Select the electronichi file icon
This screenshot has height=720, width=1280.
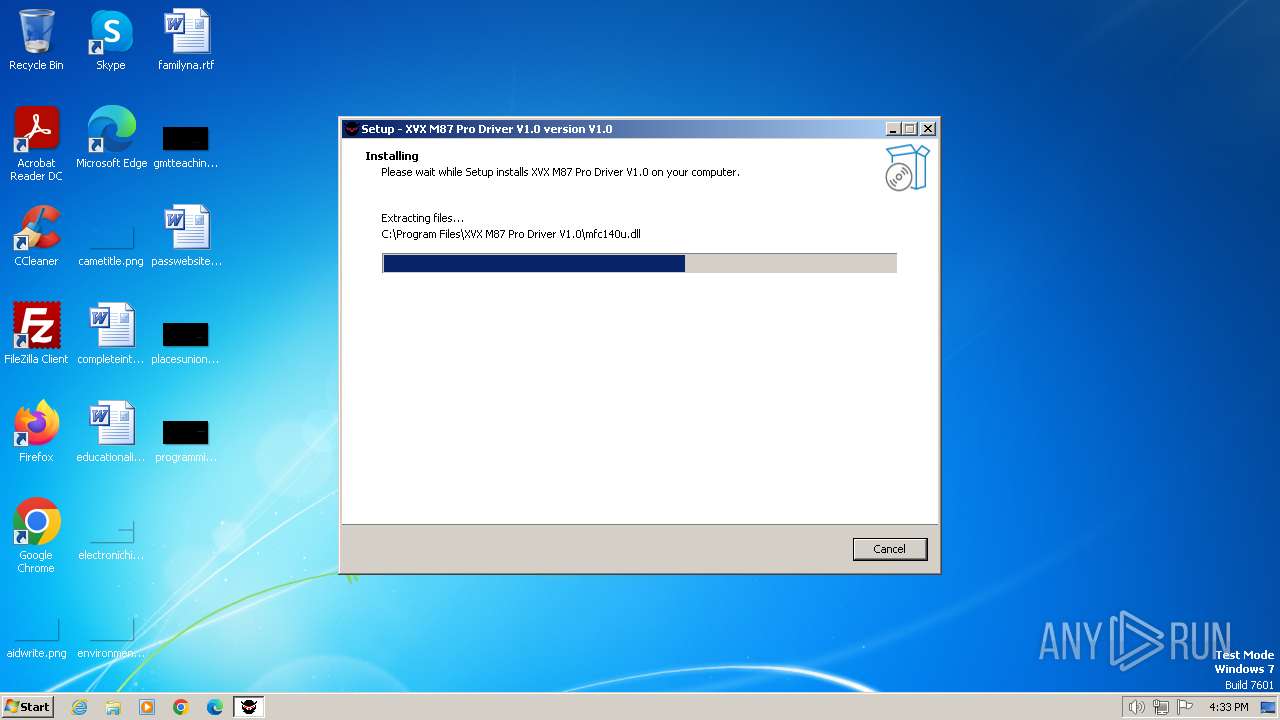coord(111,539)
